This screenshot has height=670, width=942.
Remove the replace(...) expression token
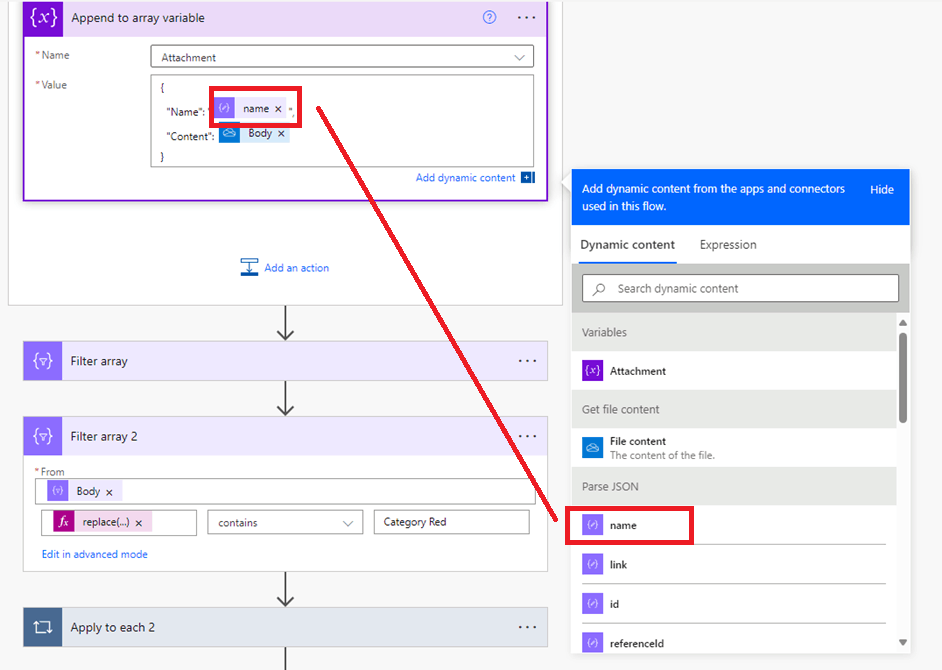(139, 523)
